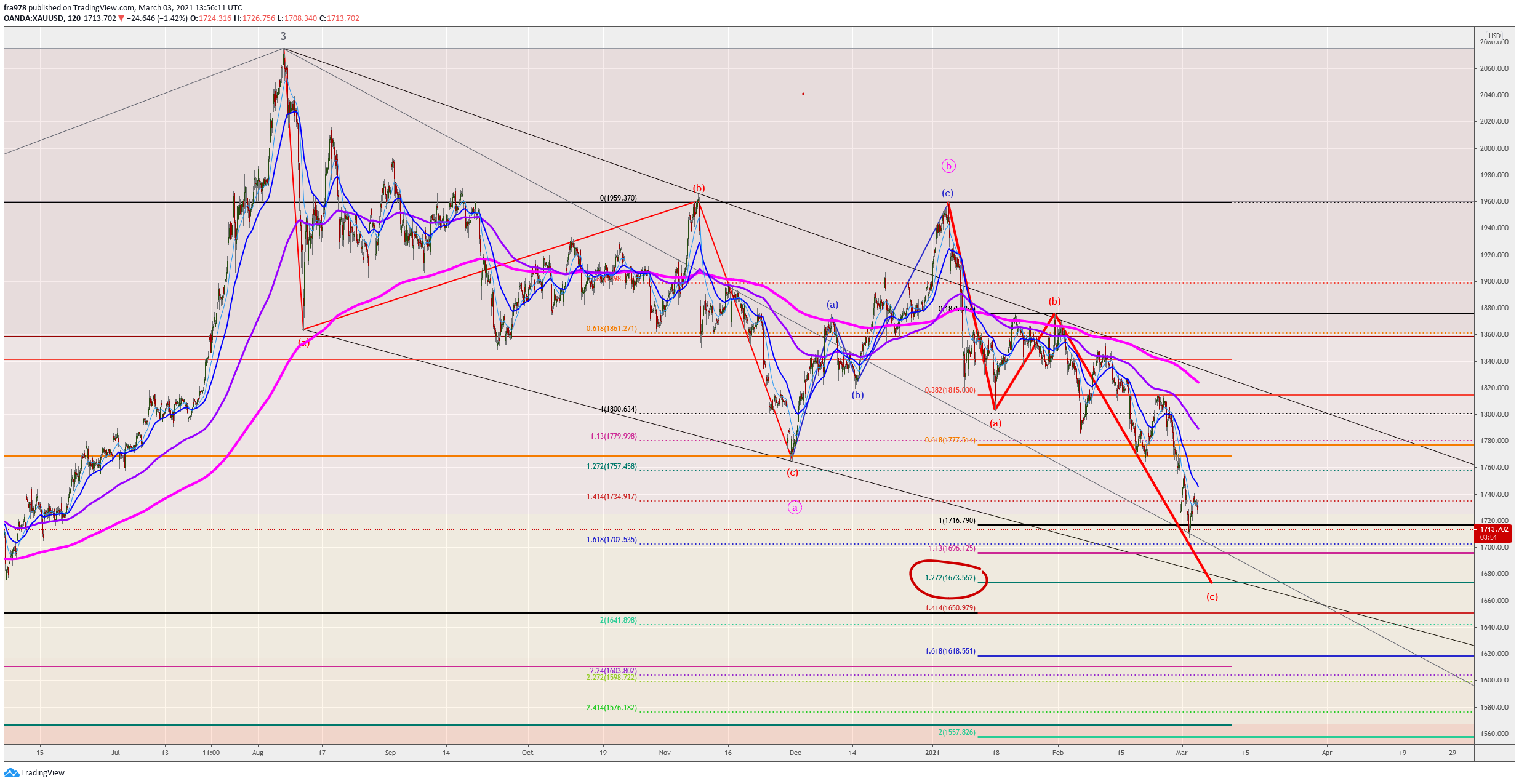Select the Fibonacci label 0.382(1815.030)
Viewport: 1519px width, 784px height.
tap(950, 390)
